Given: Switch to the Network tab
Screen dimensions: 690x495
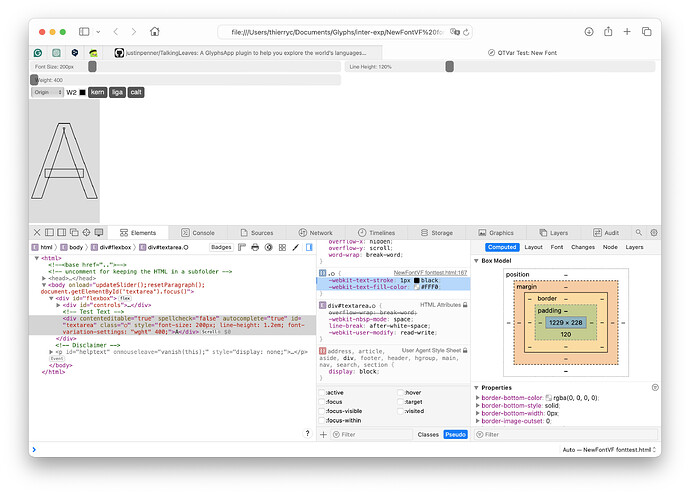Looking at the screenshot, I should tap(316, 233).
